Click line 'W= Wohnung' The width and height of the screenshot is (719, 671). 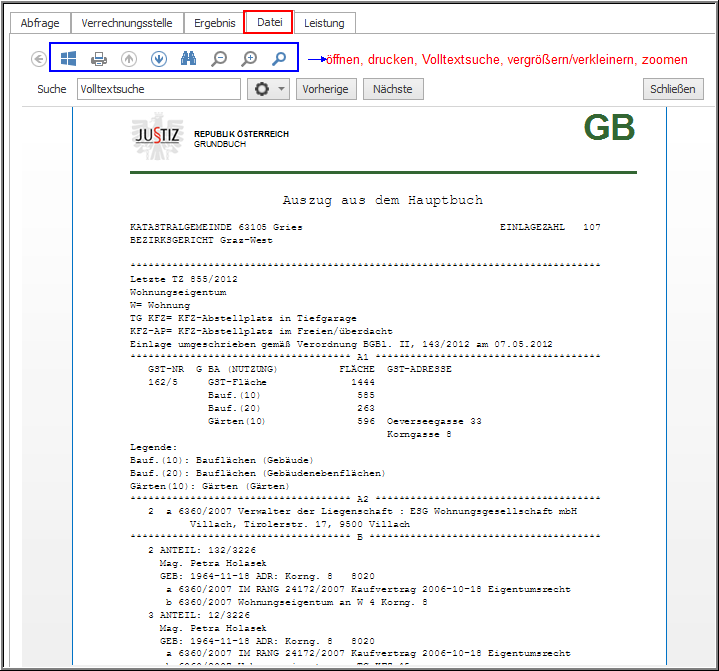(x=160, y=305)
